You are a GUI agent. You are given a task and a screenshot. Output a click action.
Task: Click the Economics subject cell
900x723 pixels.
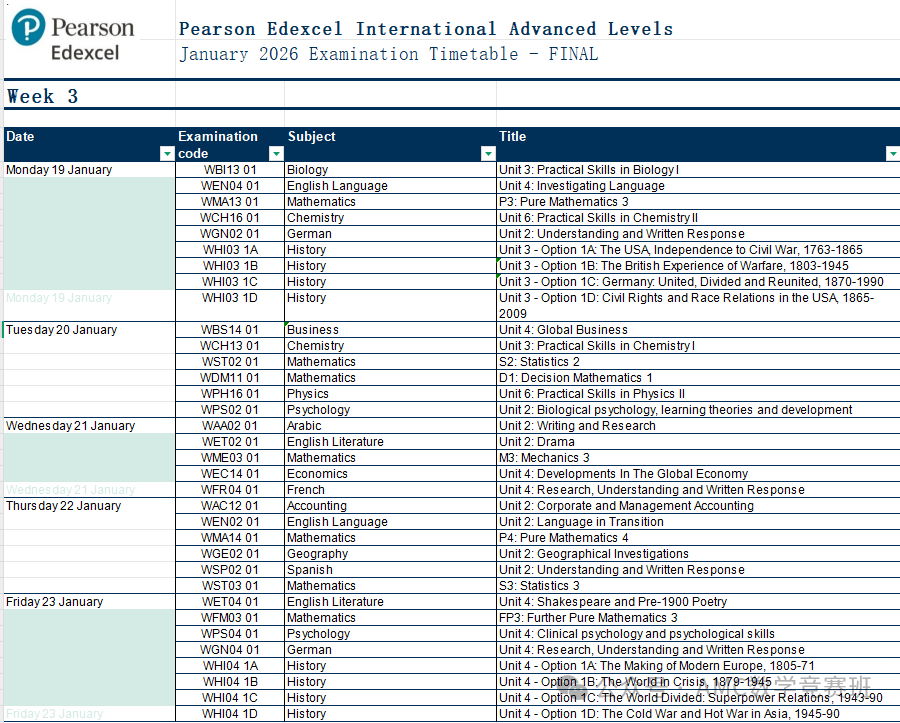(x=317, y=474)
